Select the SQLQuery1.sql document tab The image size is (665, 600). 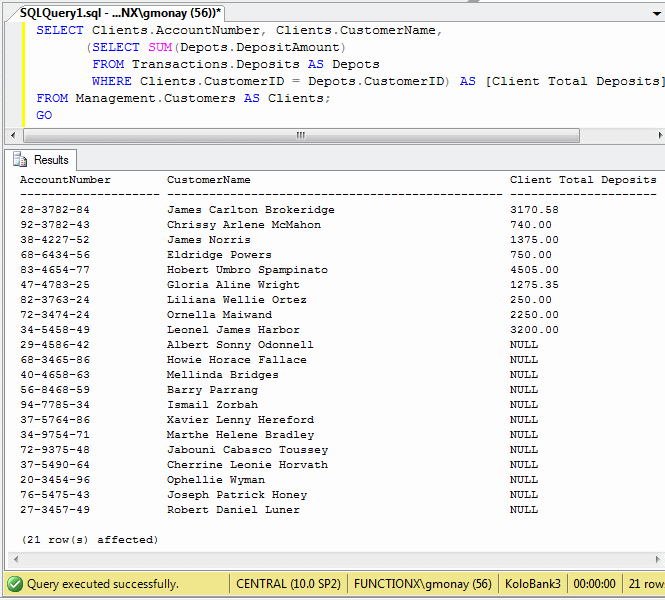(x=120, y=13)
